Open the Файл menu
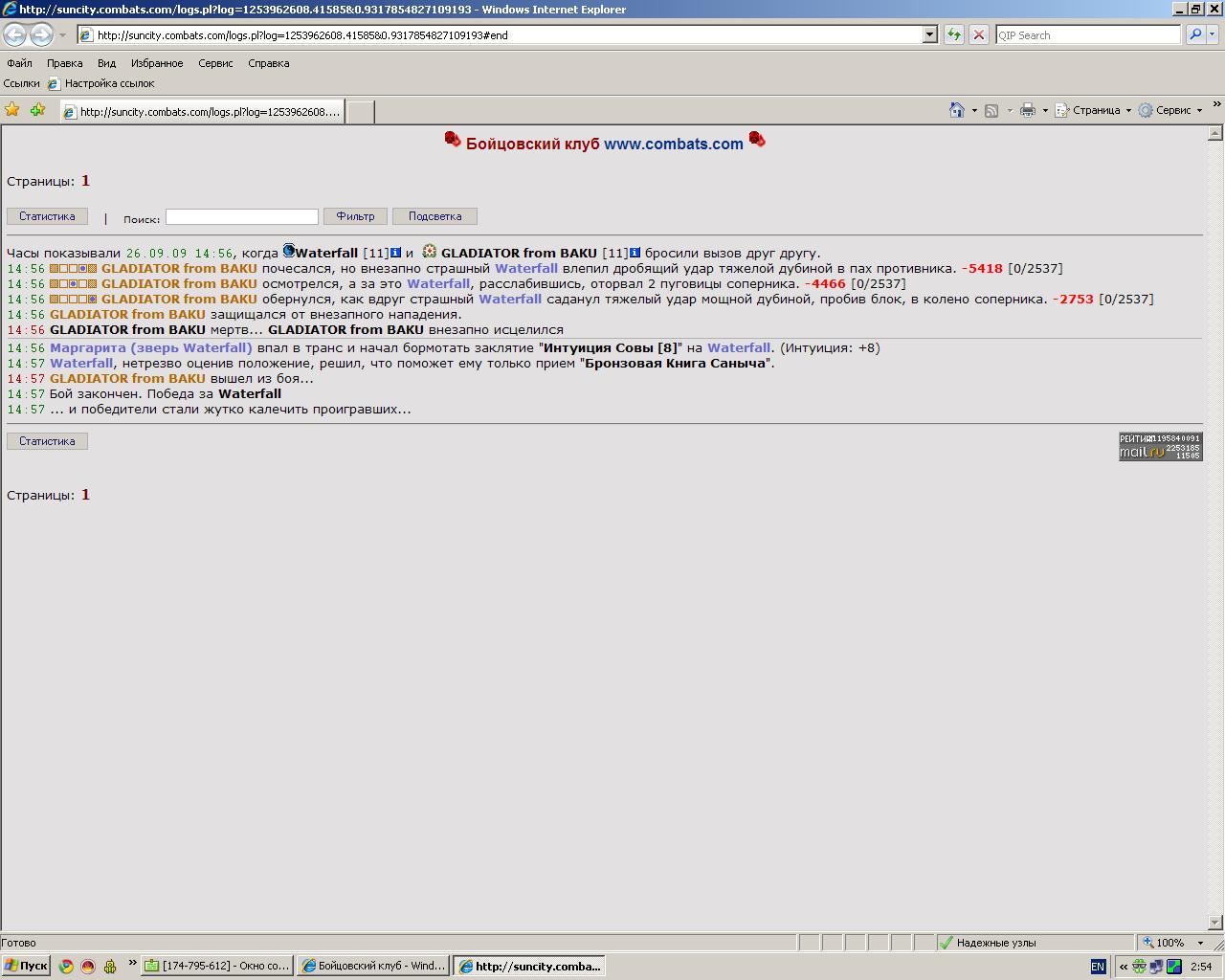The width and height of the screenshot is (1225, 980). pyautogui.click(x=19, y=63)
